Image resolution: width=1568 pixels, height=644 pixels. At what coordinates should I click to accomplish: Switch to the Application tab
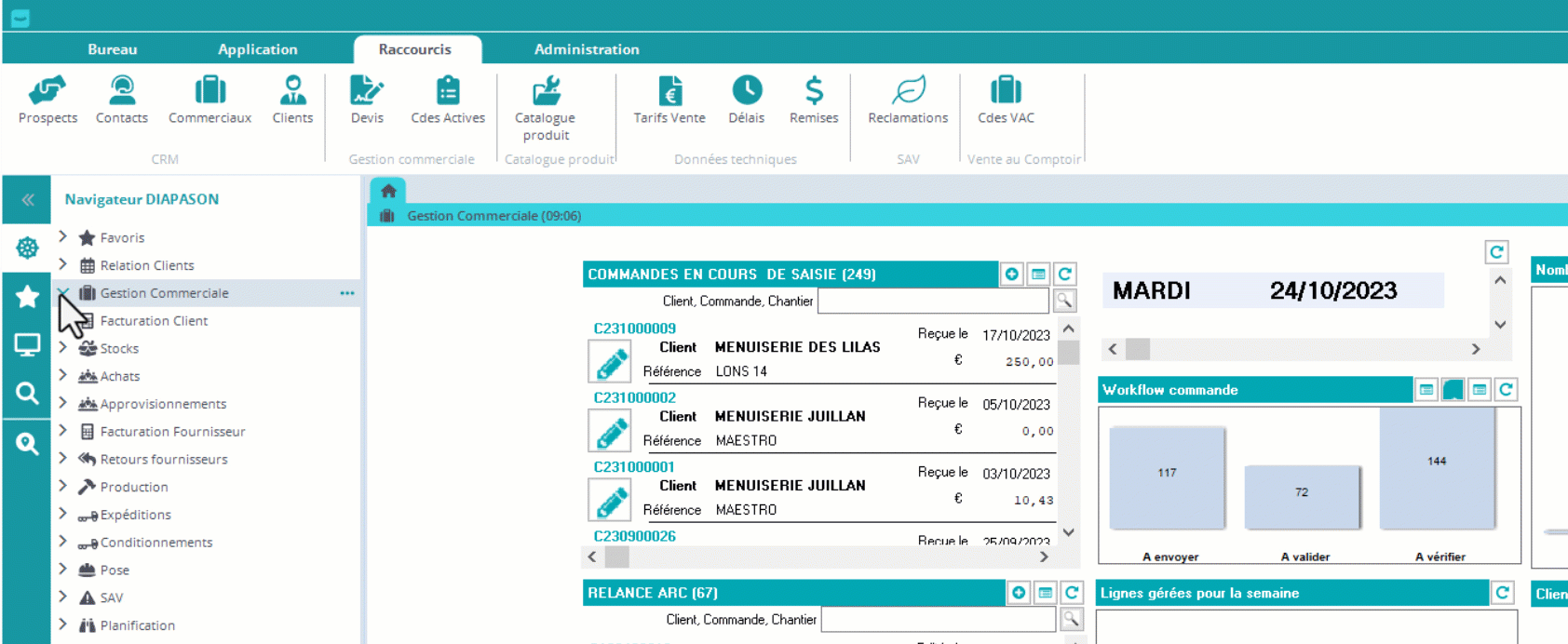(x=258, y=49)
